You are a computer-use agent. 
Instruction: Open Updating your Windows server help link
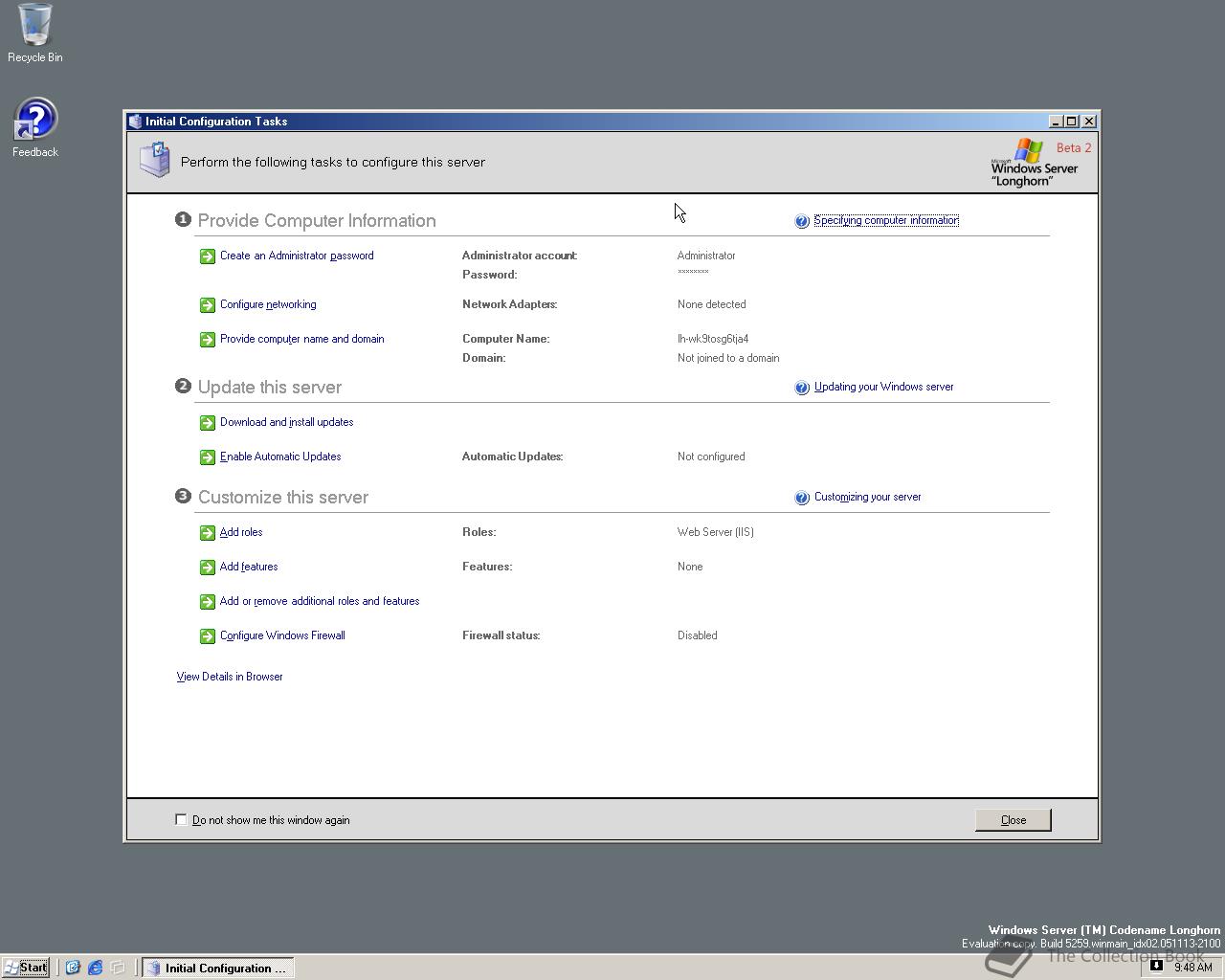(884, 387)
